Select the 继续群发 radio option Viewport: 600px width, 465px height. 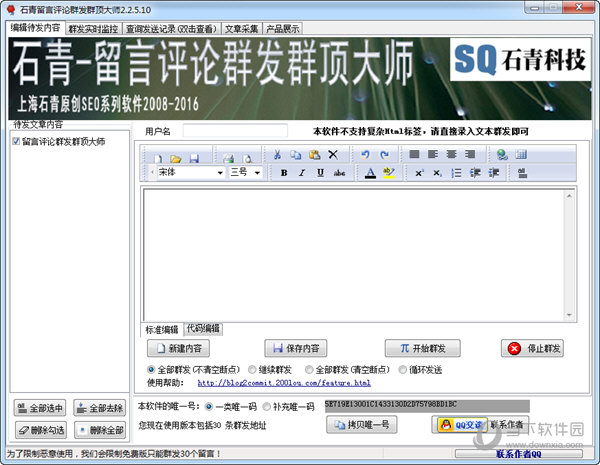(x=252, y=370)
